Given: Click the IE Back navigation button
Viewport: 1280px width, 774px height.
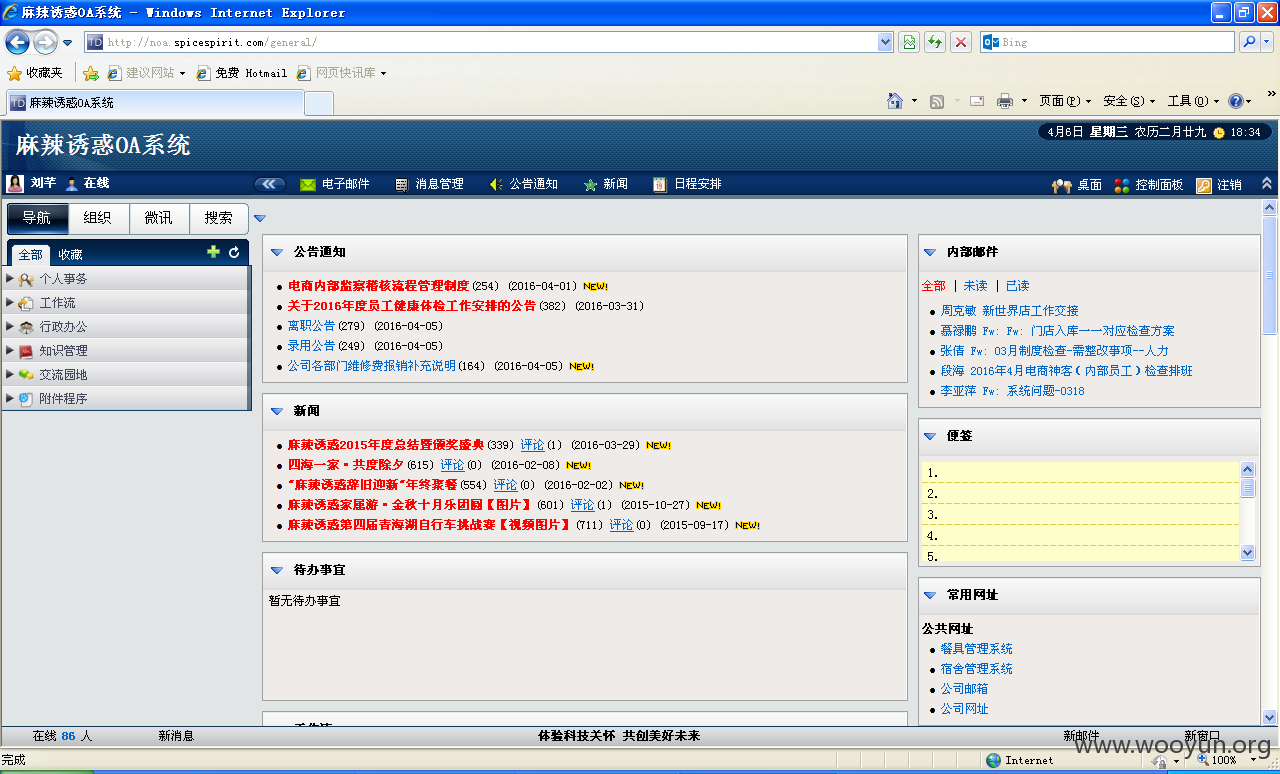Looking at the screenshot, I should coord(17,42).
